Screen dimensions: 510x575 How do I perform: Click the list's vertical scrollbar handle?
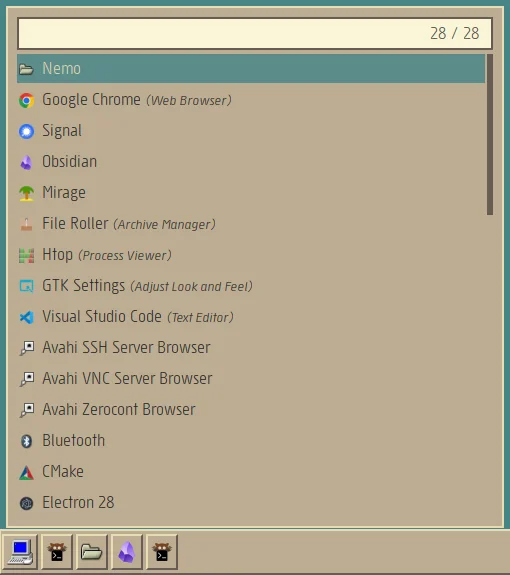(x=489, y=135)
